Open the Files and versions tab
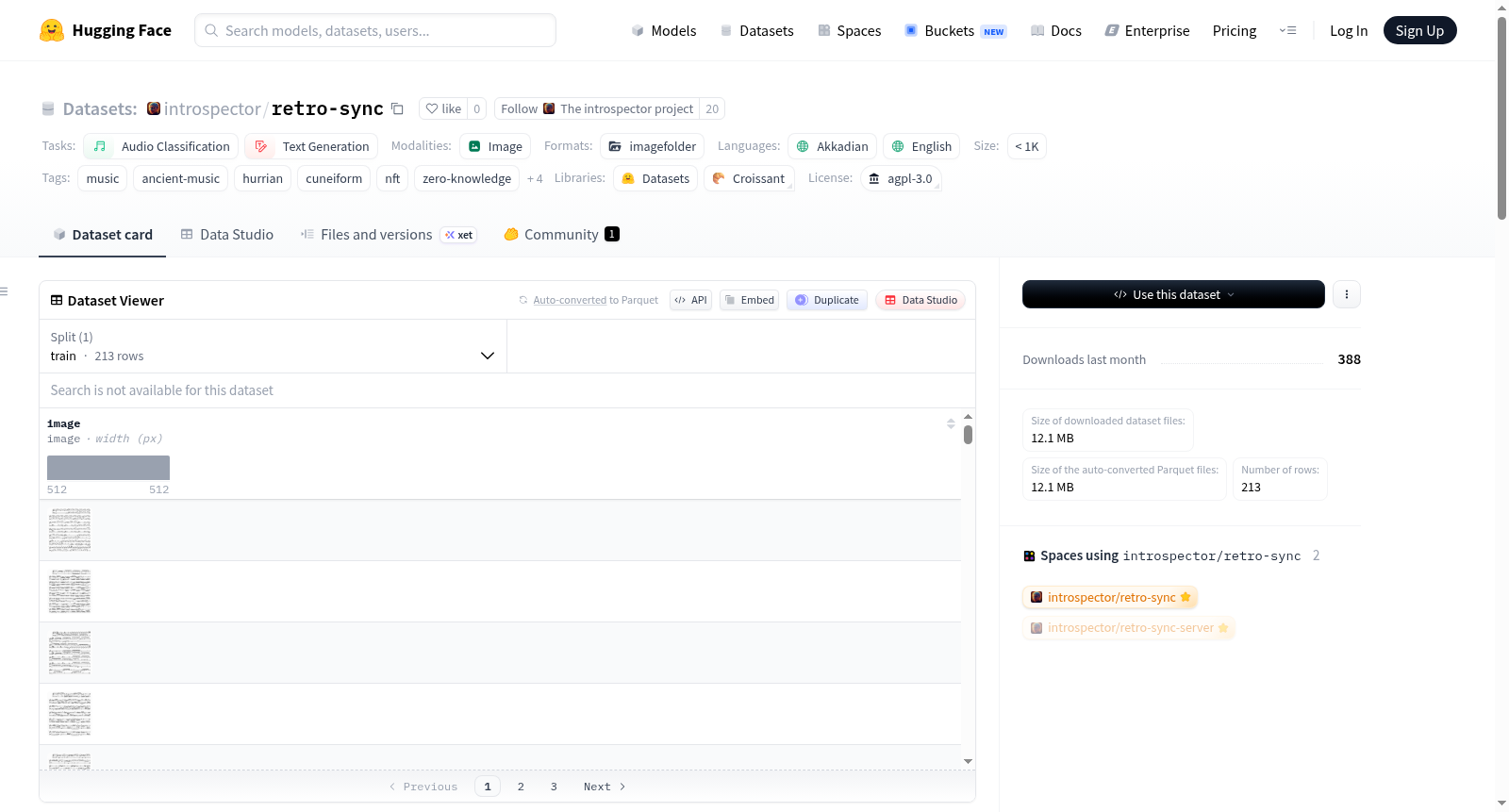Image resolution: width=1509 pixels, height=812 pixels. point(388,234)
